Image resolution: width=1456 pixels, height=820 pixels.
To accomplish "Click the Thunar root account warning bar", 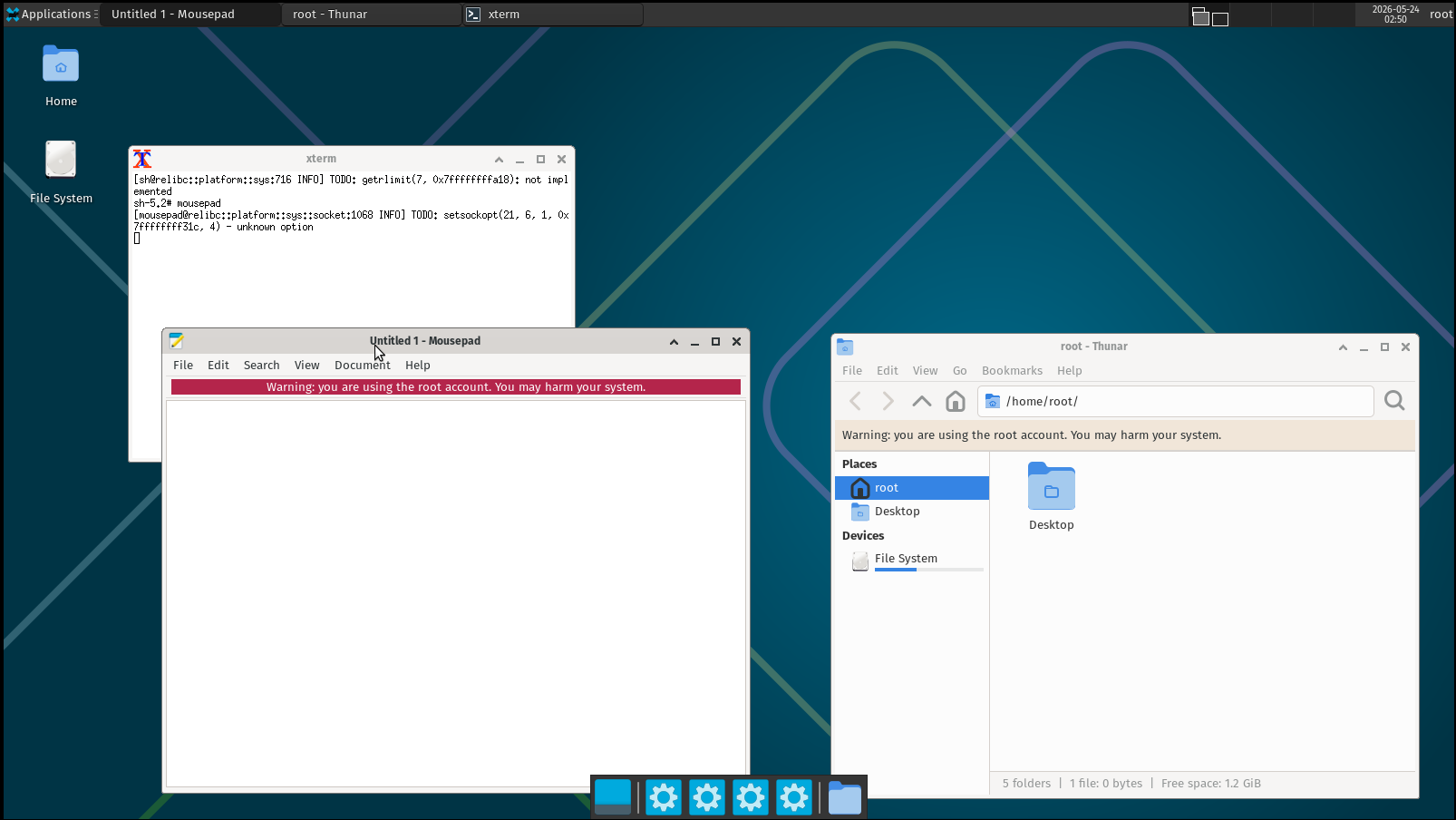I will click(1125, 435).
